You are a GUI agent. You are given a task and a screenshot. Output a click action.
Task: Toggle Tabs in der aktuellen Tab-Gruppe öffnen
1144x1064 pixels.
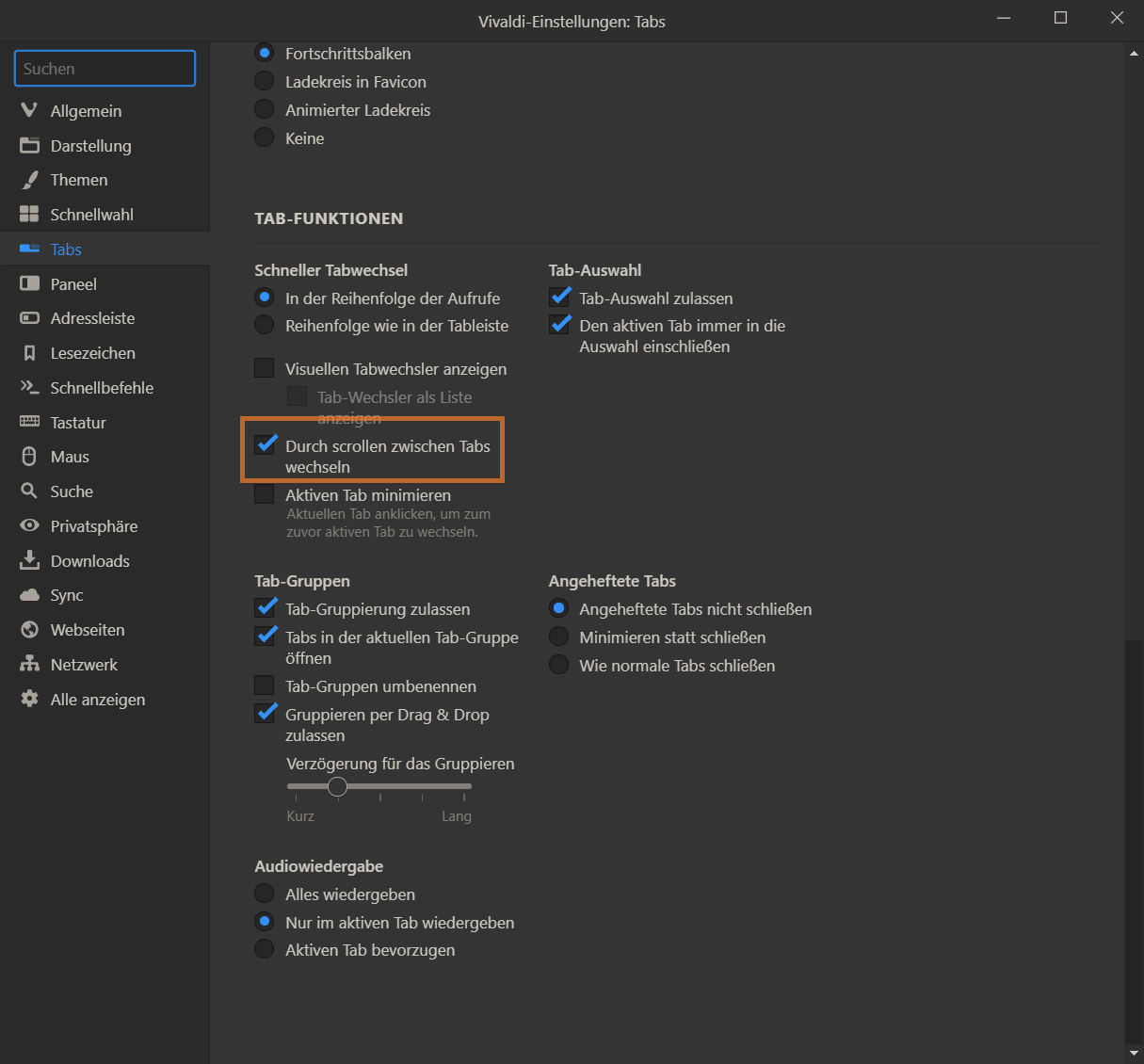pos(265,637)
